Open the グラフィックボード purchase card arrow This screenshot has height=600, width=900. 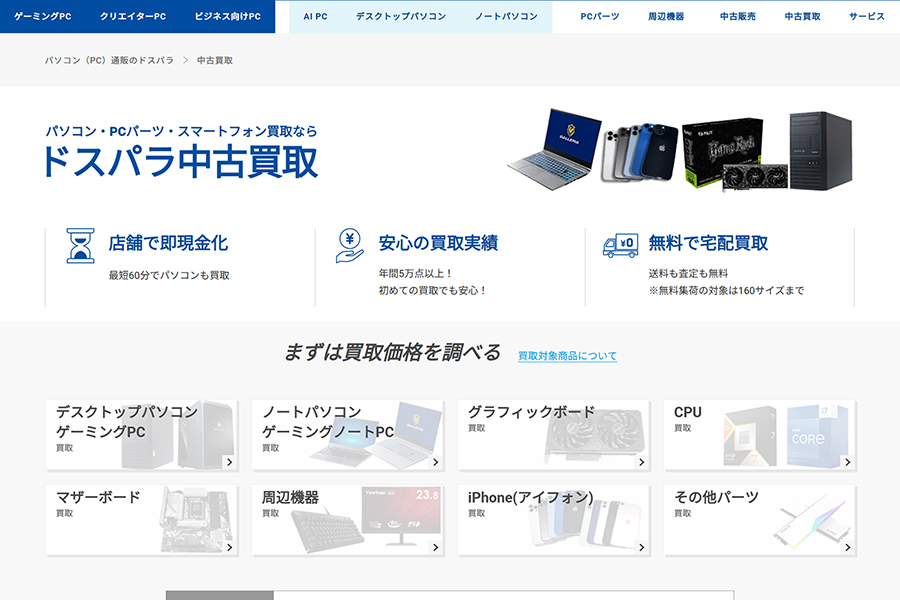(641, 462)
